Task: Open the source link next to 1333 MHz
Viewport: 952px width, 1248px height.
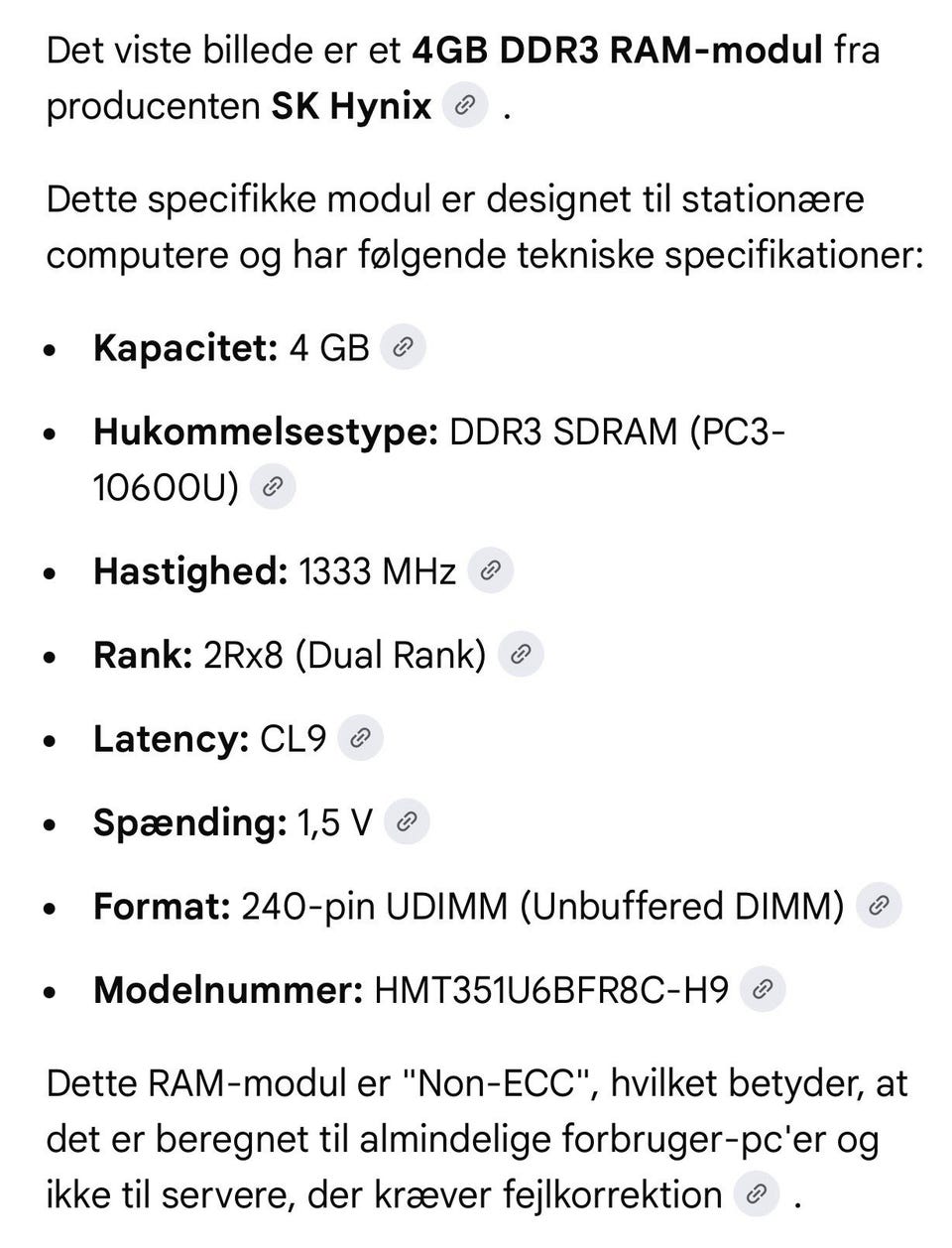Action: pos(490,570)
